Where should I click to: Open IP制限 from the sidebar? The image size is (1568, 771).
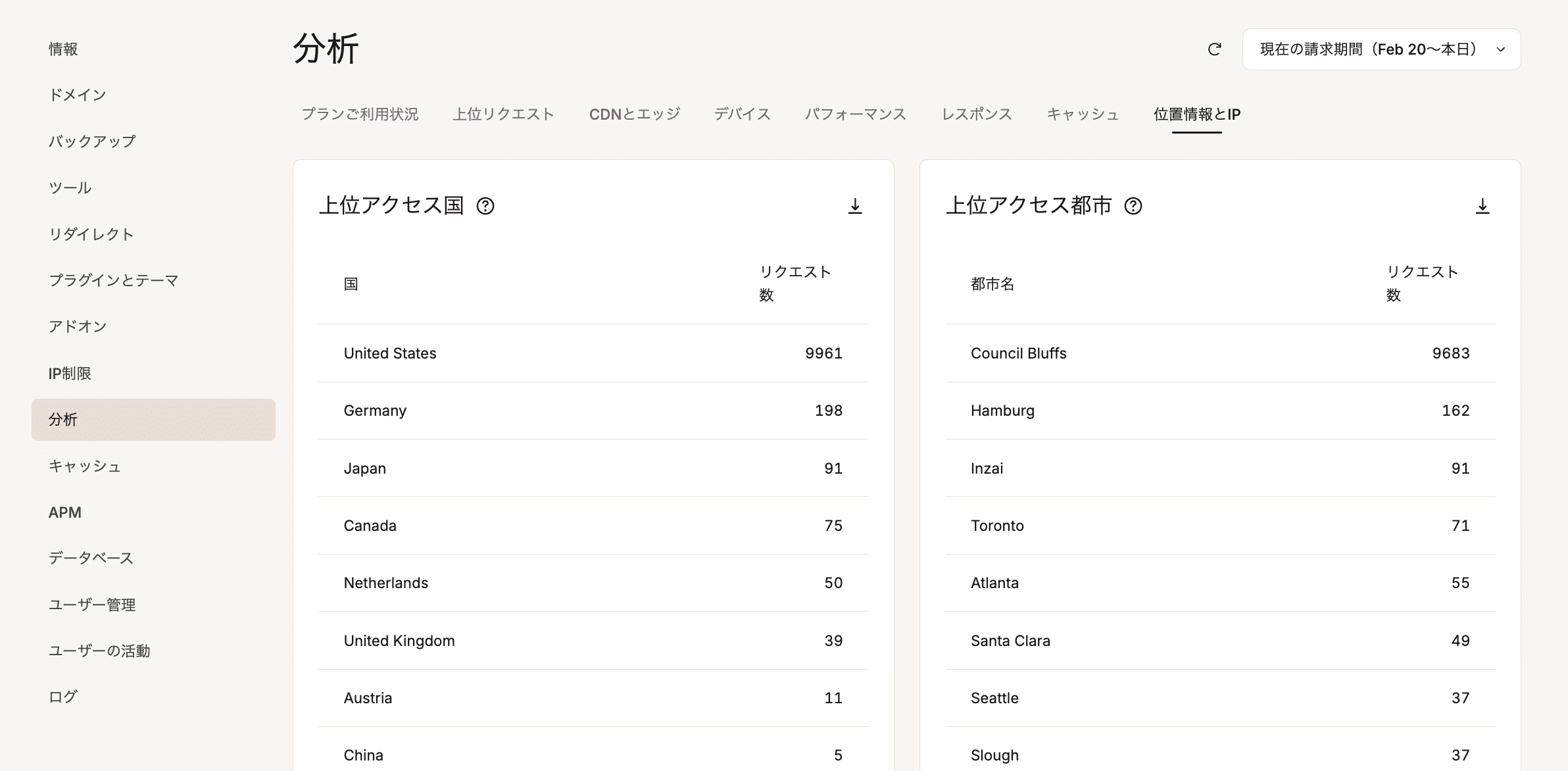(x=69, y=373)
